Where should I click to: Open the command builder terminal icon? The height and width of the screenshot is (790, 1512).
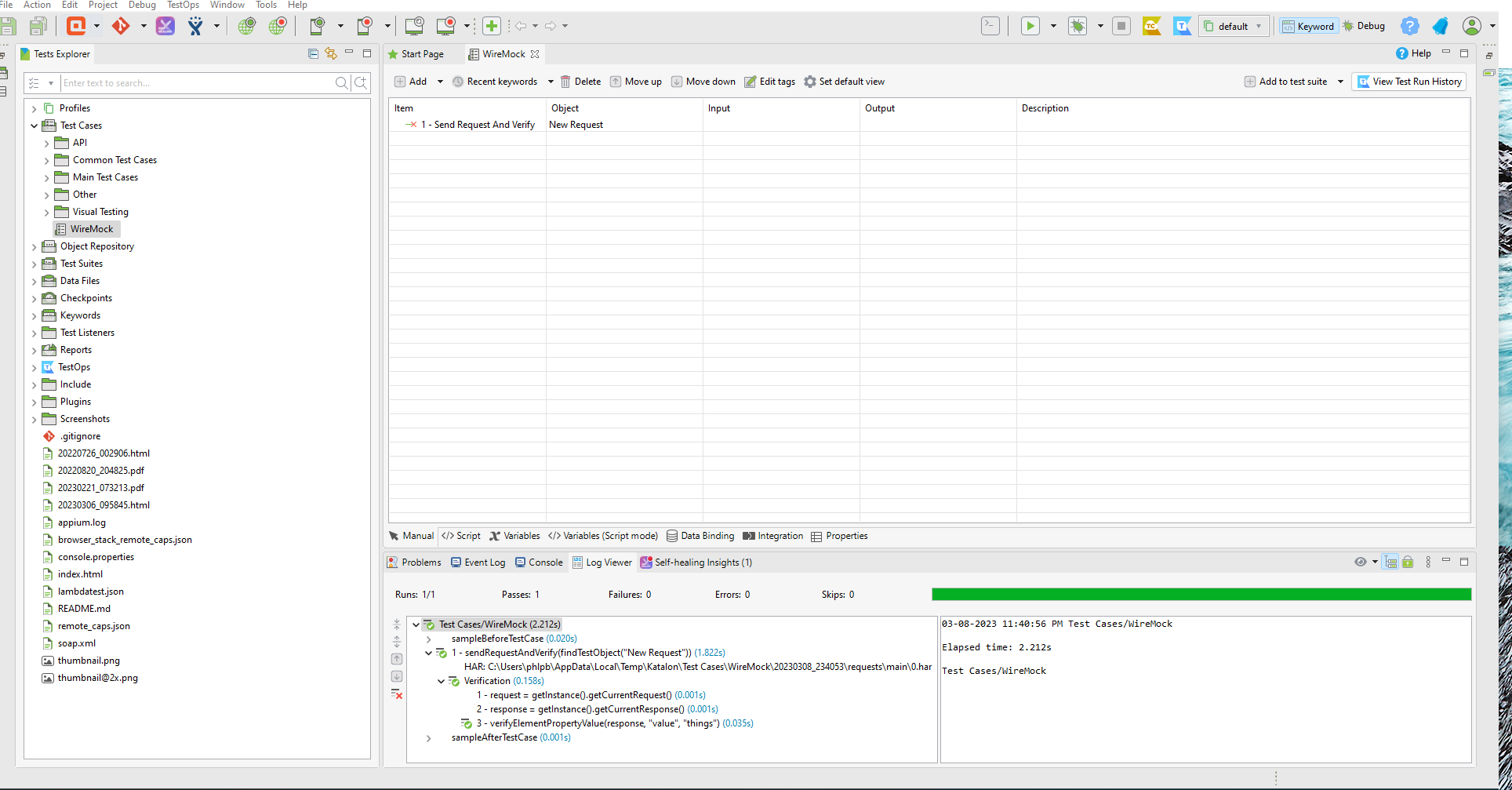tap(990, 26)
